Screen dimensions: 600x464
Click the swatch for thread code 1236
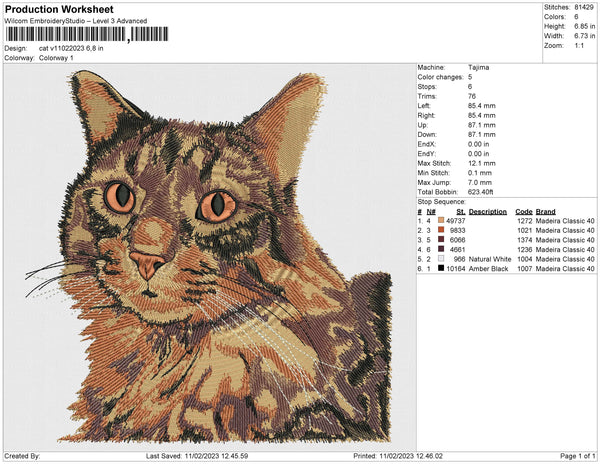(x=440, y=250)
